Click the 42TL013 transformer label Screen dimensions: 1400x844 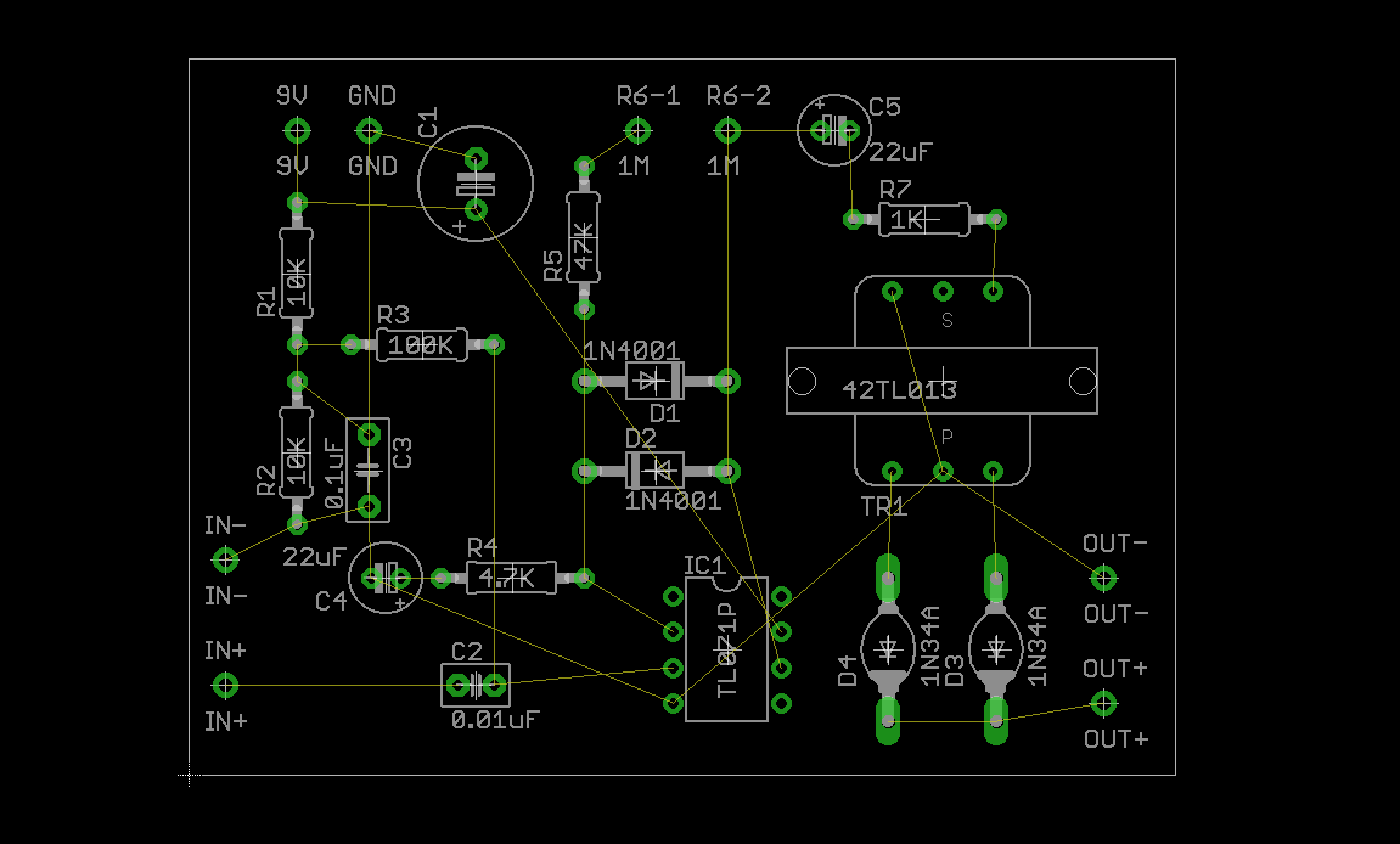click(x=899, y=390)
